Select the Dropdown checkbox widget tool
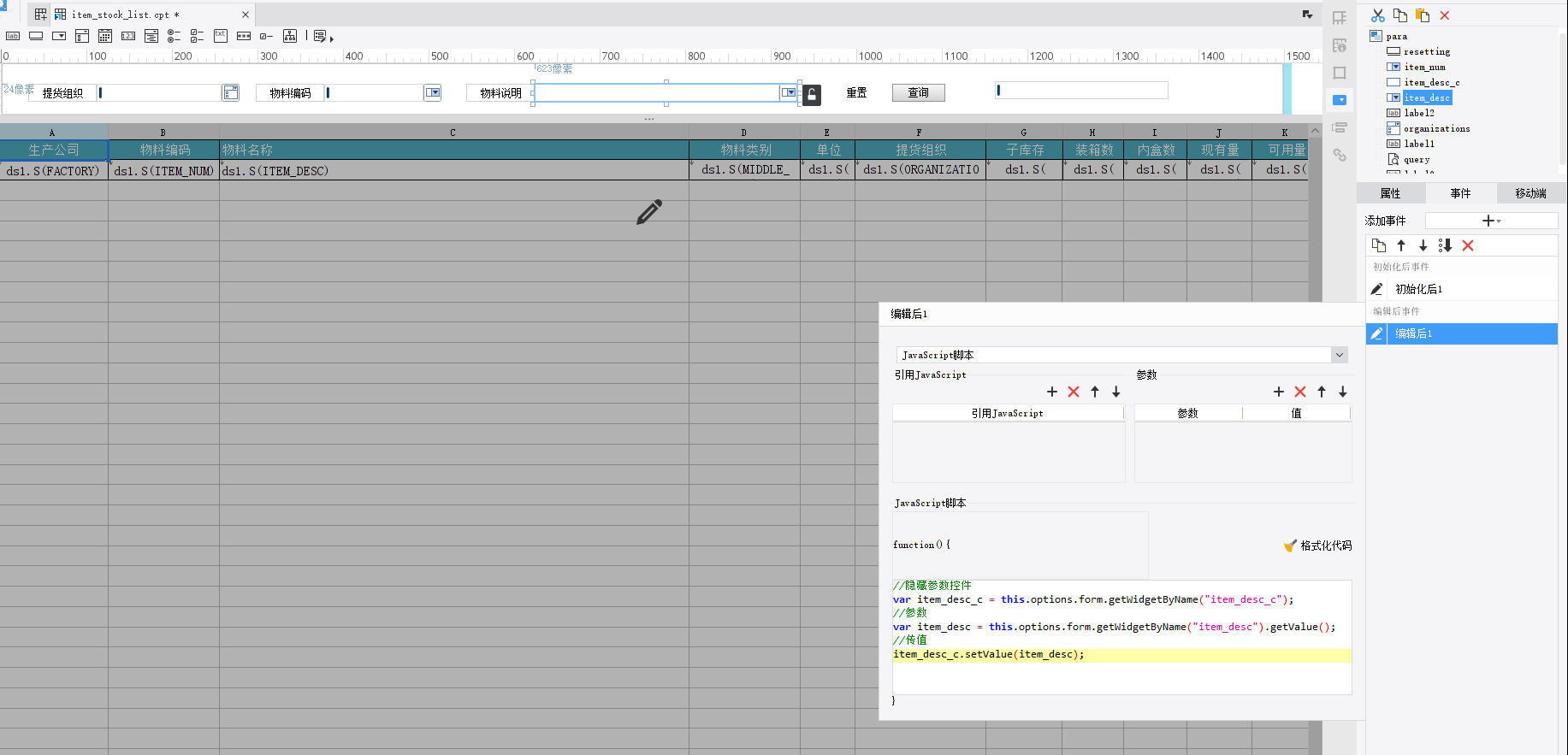1568x755 pixels. point(82,36)
